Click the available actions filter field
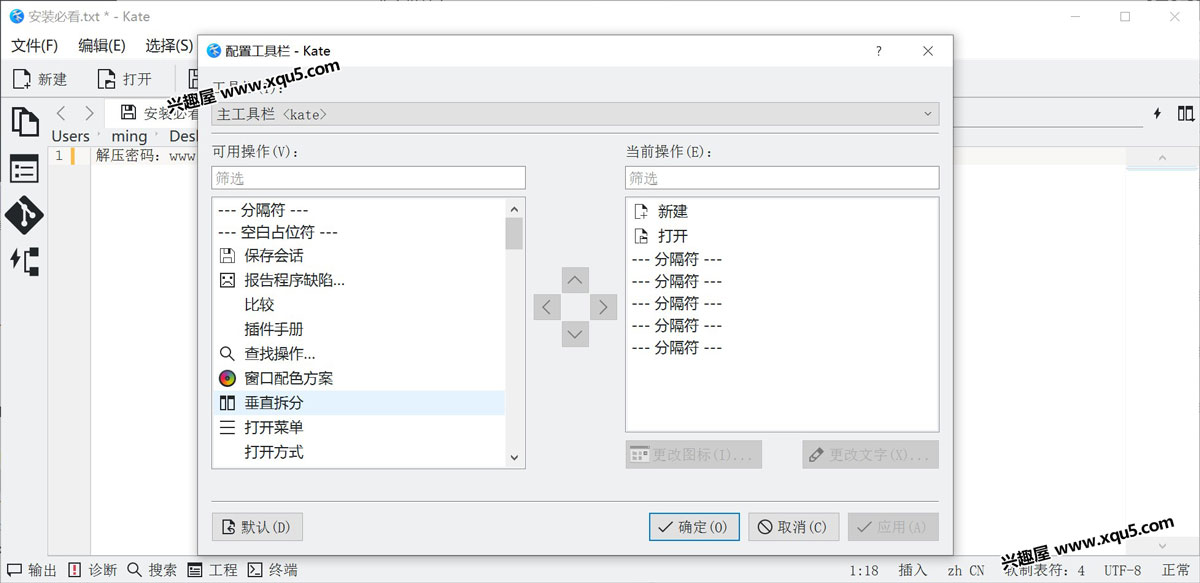 pyautogui.click(x=368, y=178)
